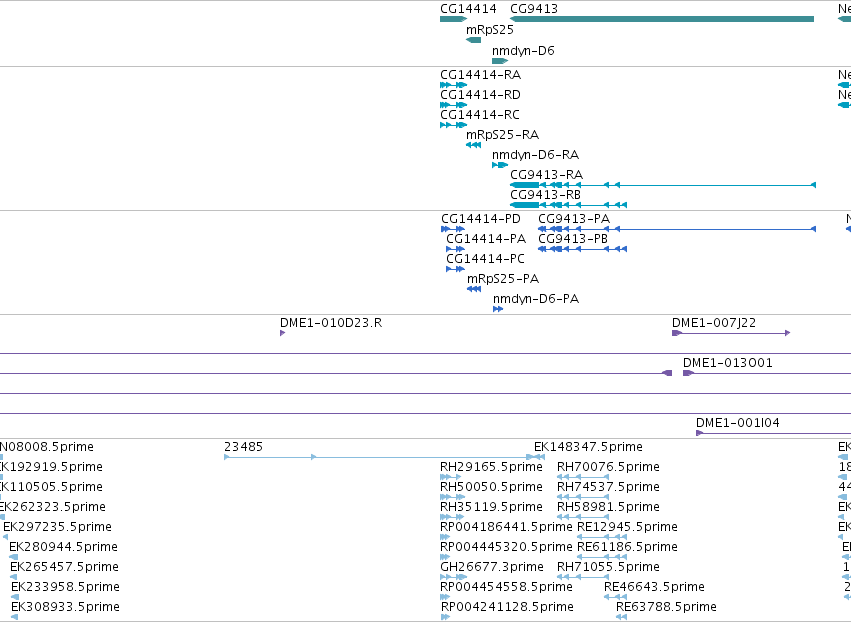Select the RE63788.5prime EST label
The image size is (851, 622).
click(666, 607)
